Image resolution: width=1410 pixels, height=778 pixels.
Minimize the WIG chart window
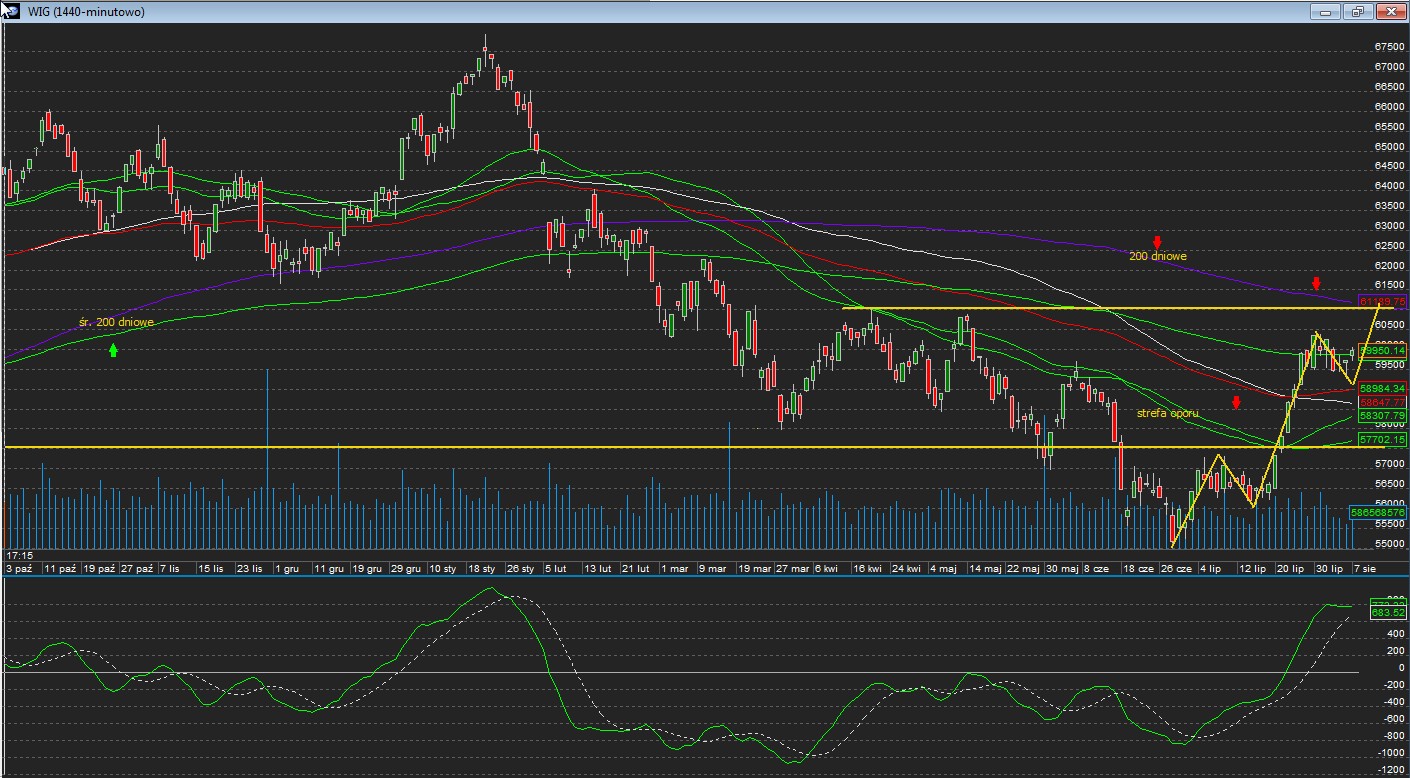tap(1327, 12)
